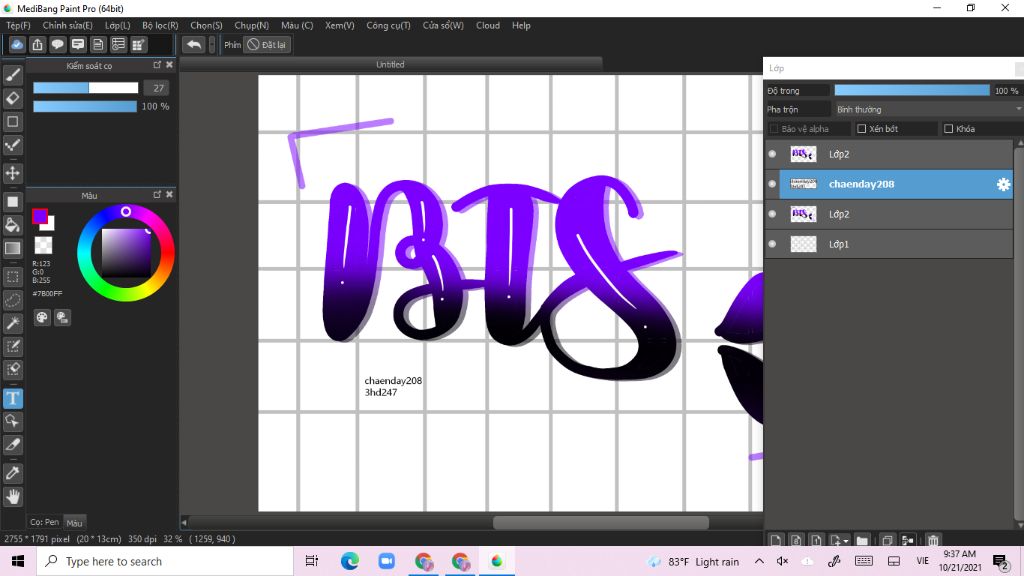The height and width of the screenshot is (576, 1024).
Task: Click the Đặt lại reset button
Action: coord(267,44)
